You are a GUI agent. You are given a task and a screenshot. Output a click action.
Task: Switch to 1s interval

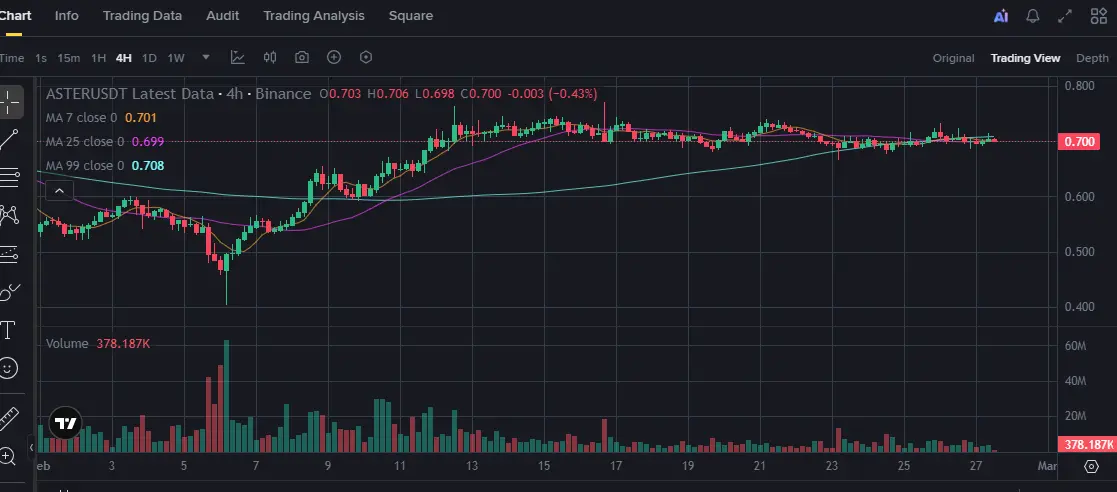point(41,58)
